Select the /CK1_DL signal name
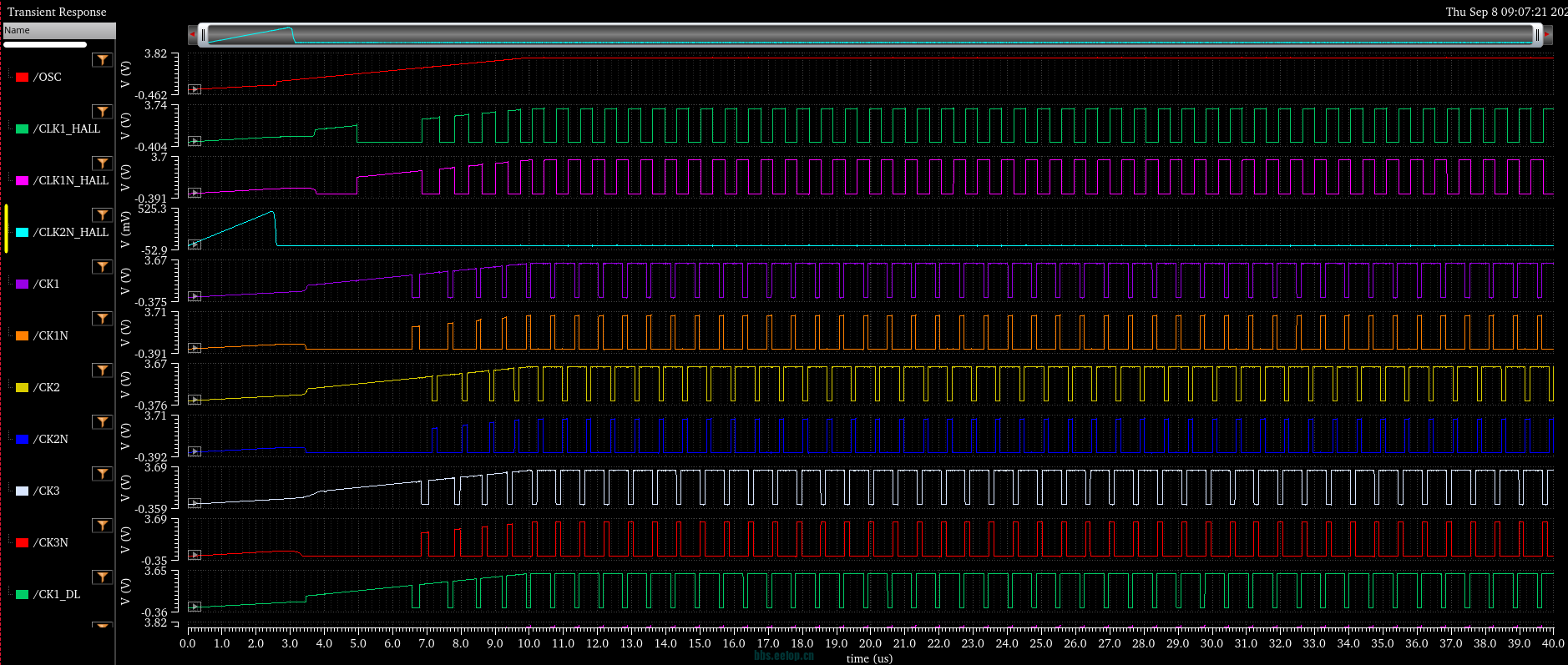 tap(57, 594)
